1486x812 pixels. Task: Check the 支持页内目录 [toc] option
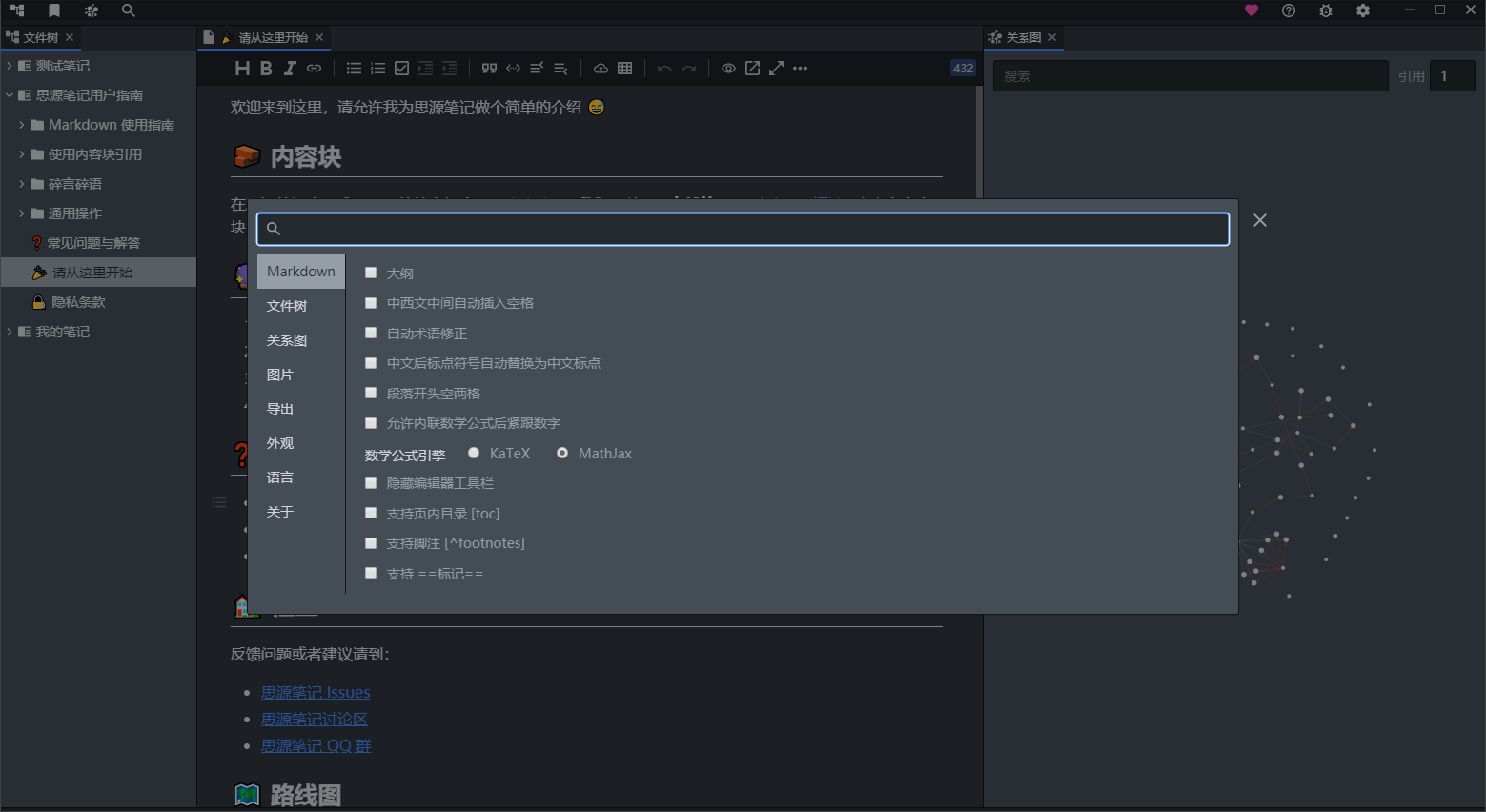[371, 513]
